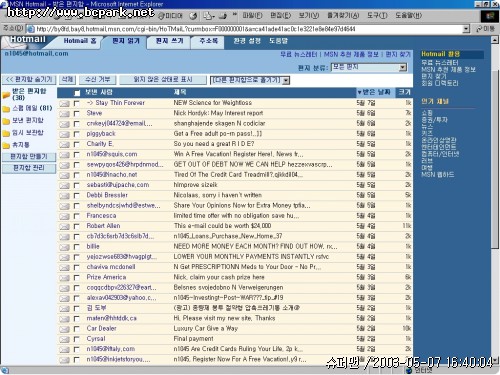This screenshot has height=375, width=500.
Task: Tick checkbox next to Robert Allen
Action: [76, 227]
